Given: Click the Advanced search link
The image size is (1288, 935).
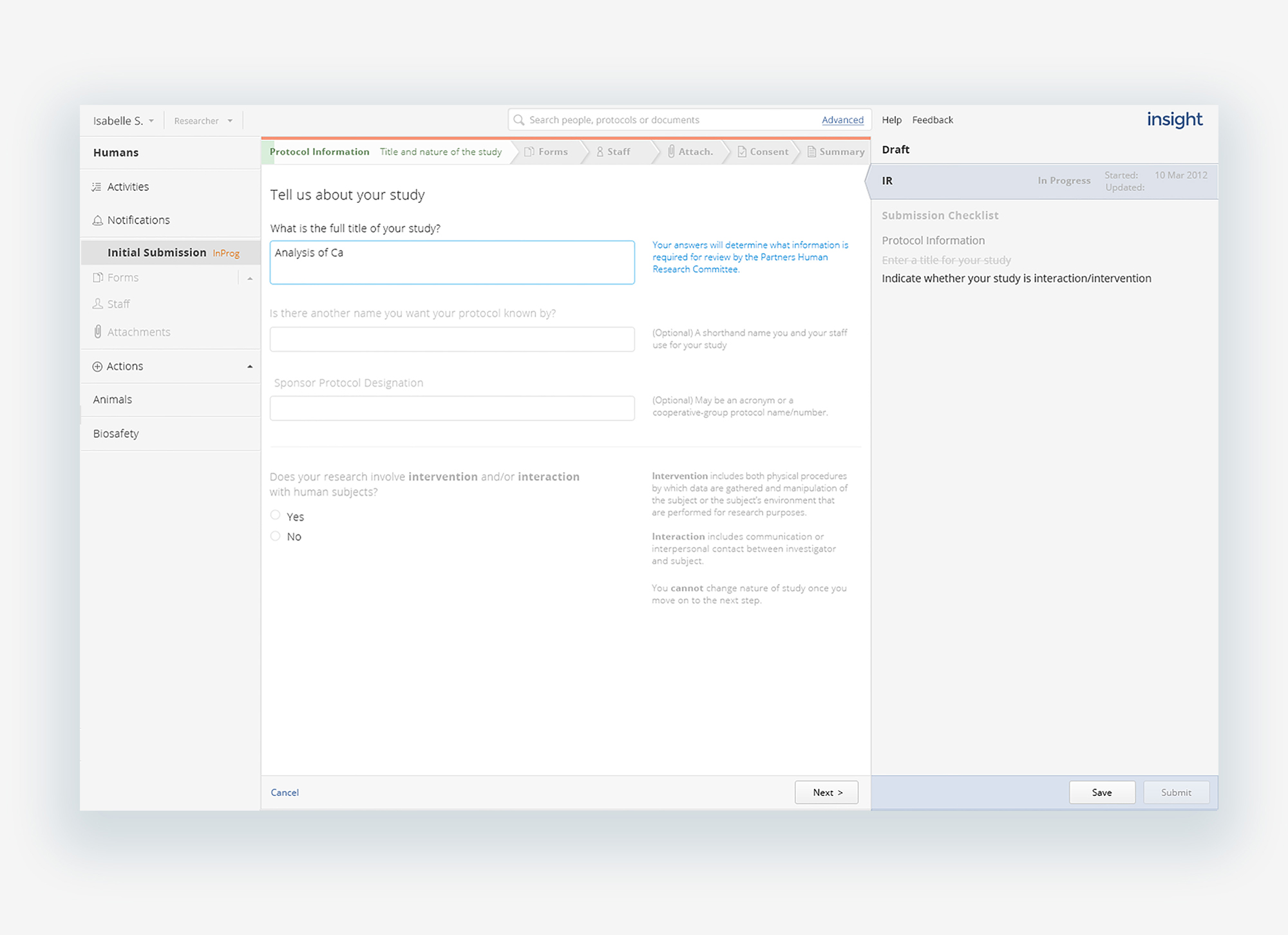Looking at the screenshot, I should [x=842, y=120].
